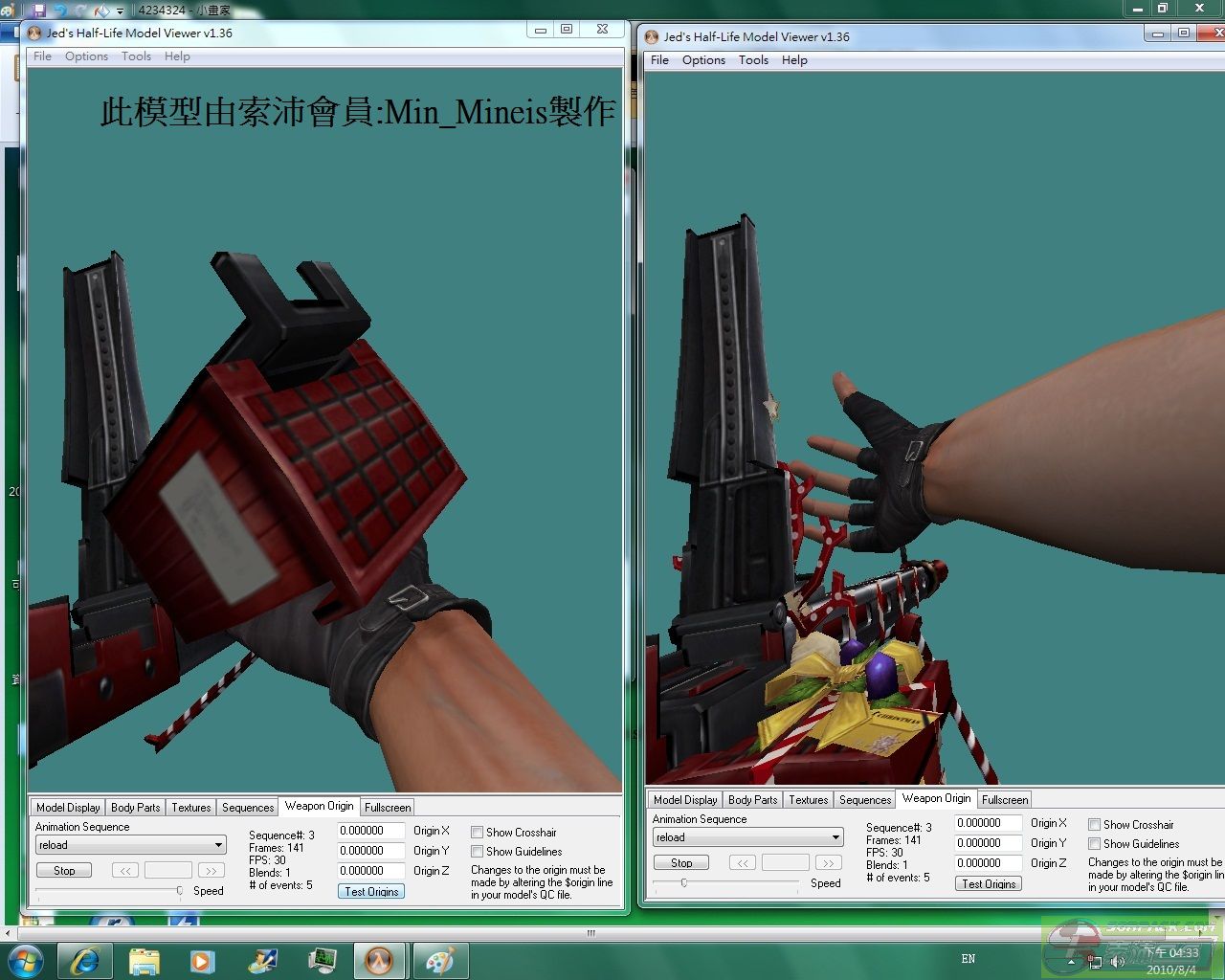
Task: Enable Show Guidelines in left viewer window
Action: 477,852
